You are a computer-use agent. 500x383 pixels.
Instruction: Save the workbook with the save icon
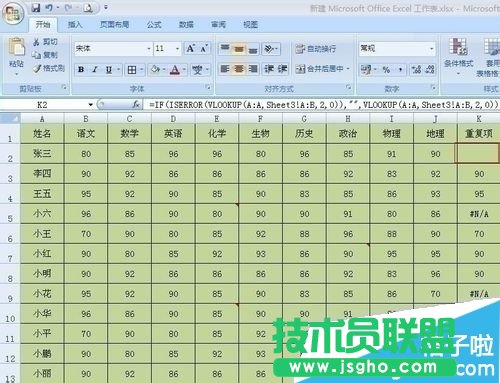(x=36, y=7)
